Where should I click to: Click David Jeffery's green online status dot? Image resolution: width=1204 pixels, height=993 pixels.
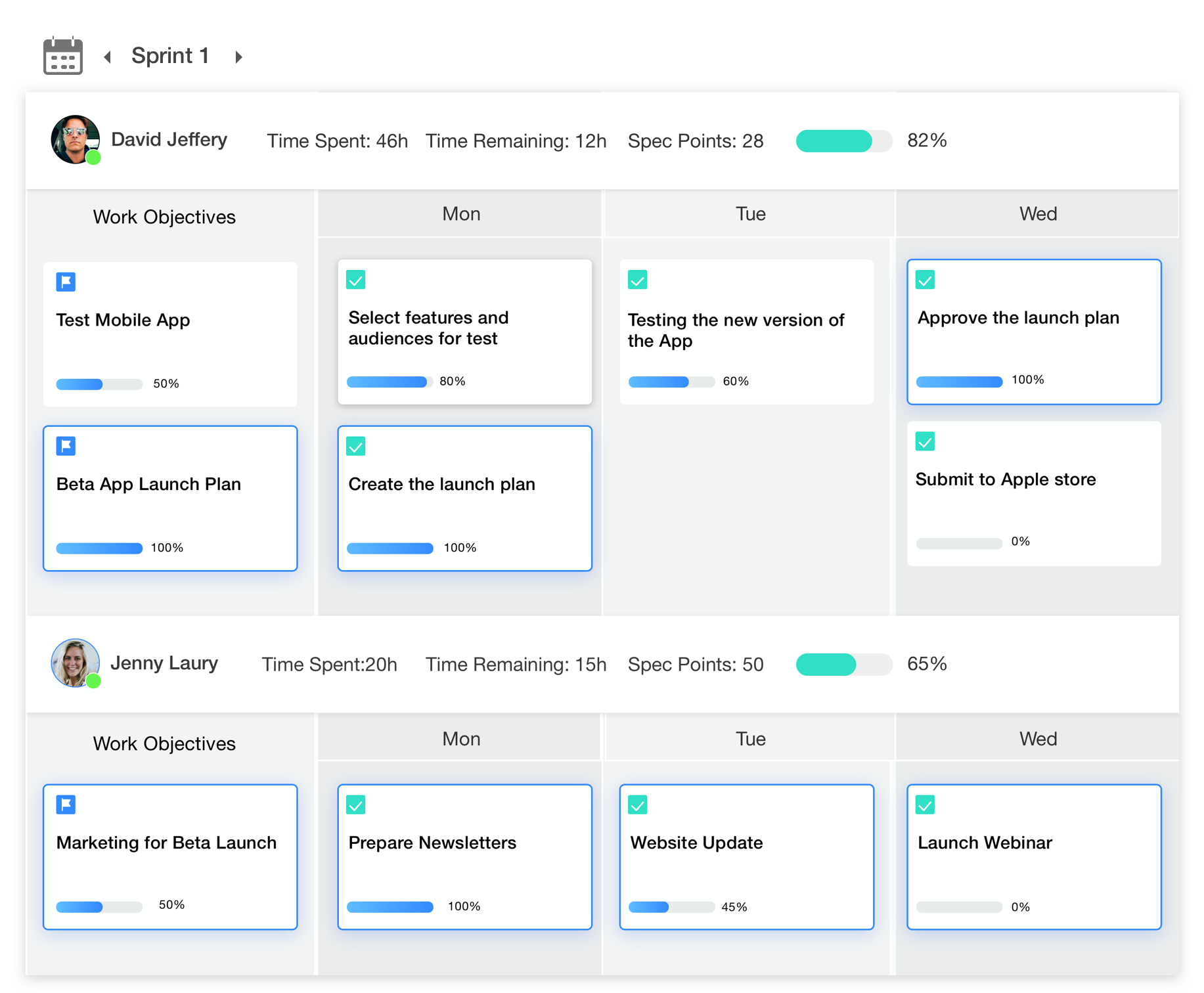coord(94,158)
